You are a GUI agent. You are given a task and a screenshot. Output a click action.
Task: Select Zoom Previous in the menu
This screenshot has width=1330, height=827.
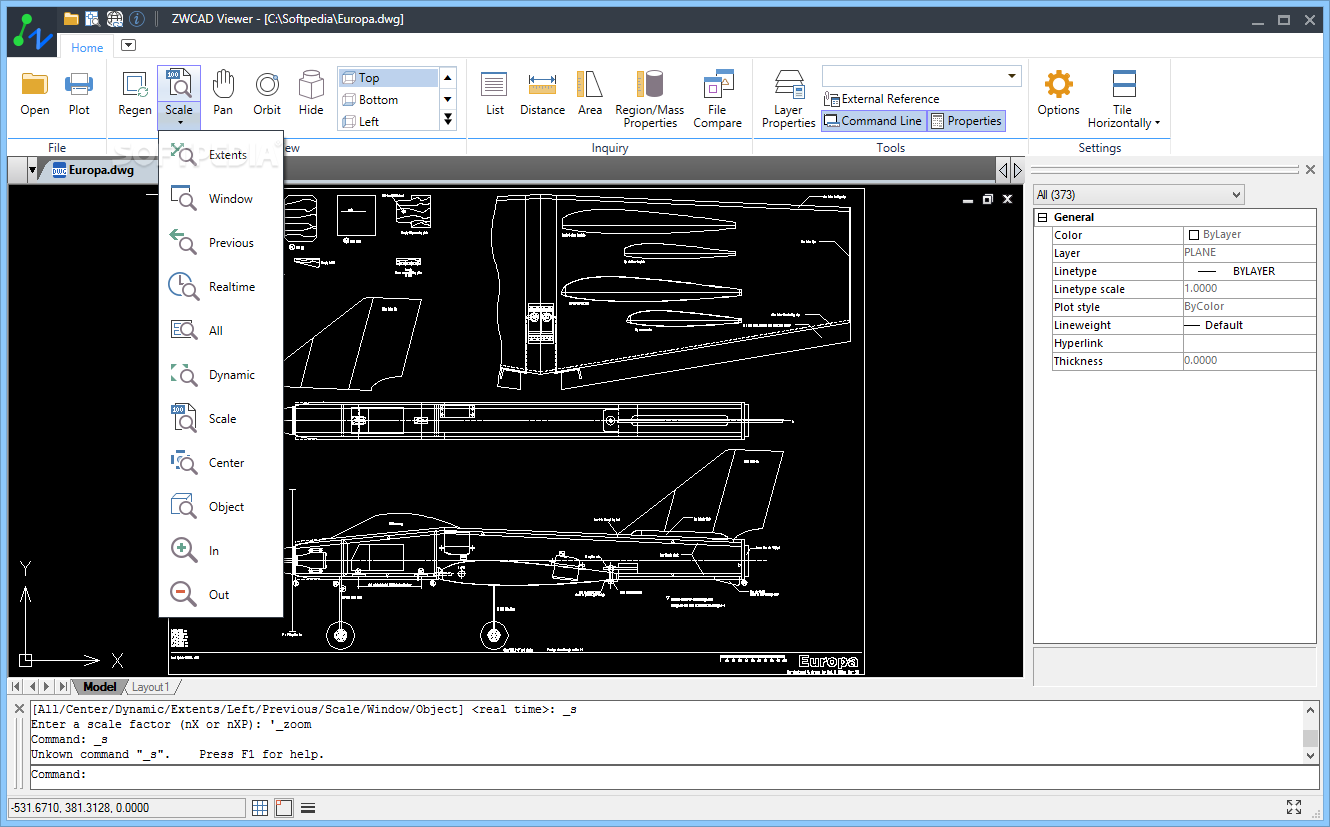coord(221,243)
